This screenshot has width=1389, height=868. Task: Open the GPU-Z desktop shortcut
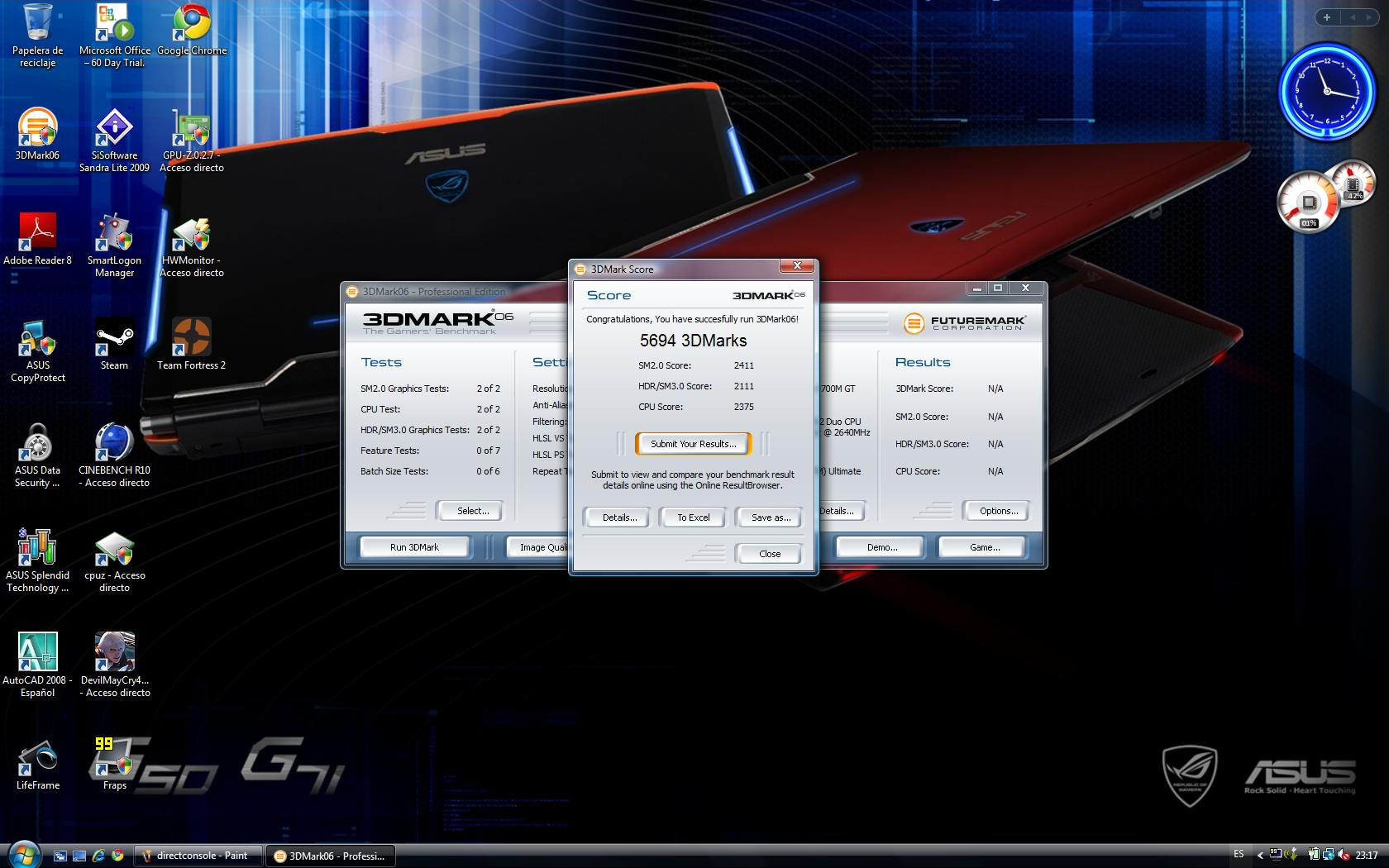(191, 132)
